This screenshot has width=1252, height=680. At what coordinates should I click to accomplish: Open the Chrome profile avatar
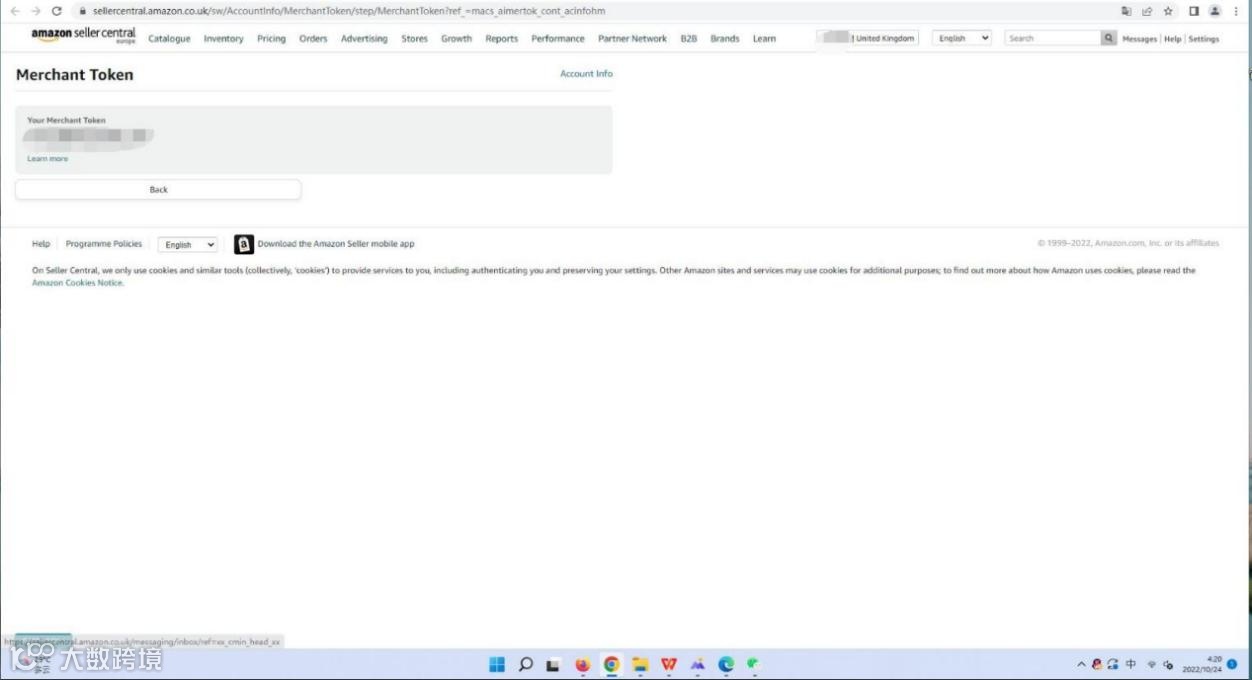pyautogui.click(x=1215, y=11)
